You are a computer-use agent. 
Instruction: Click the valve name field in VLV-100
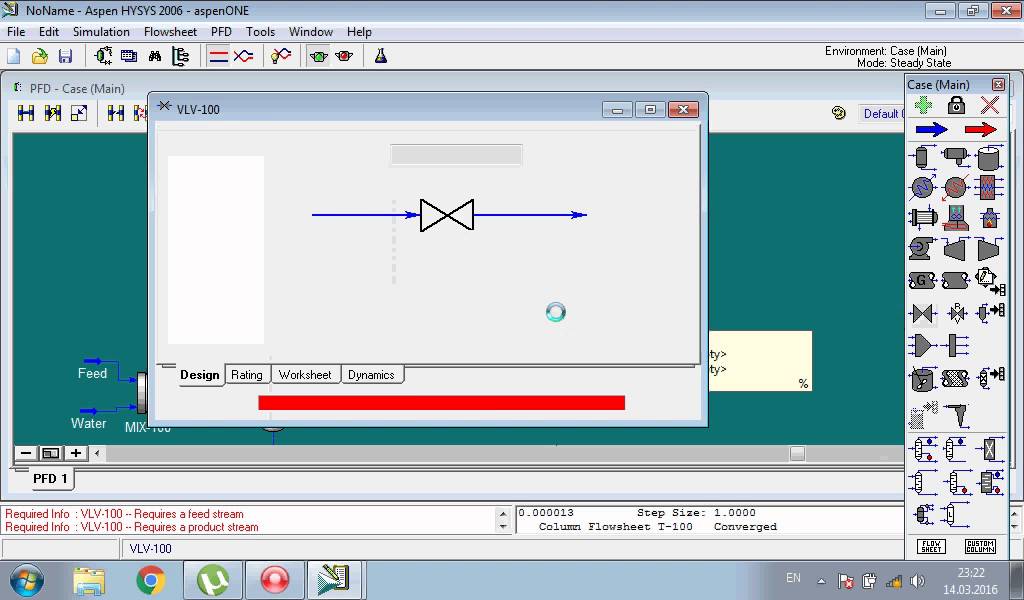(x=456, y=155)
